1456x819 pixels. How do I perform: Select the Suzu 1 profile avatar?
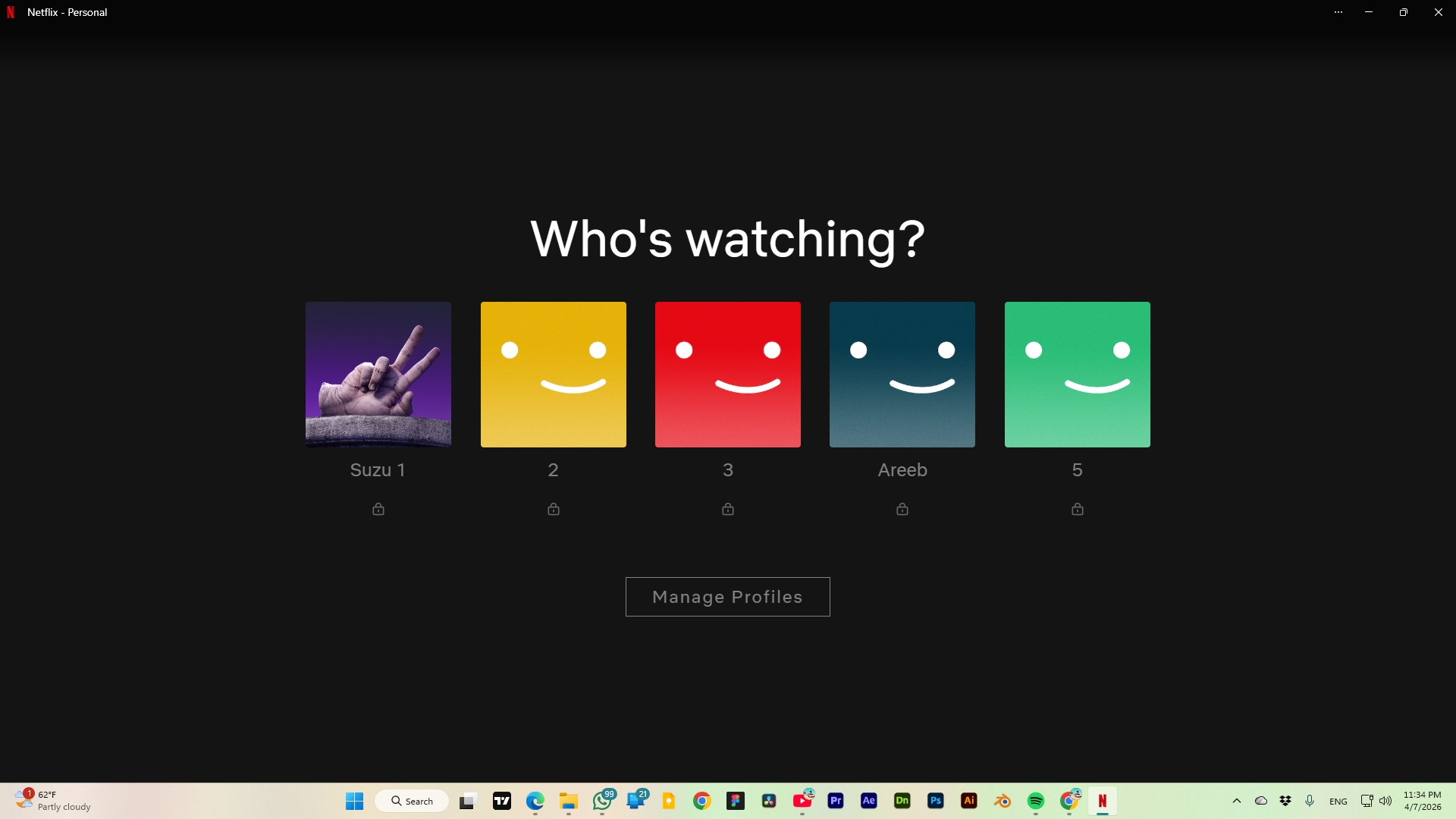coord(378,374)
